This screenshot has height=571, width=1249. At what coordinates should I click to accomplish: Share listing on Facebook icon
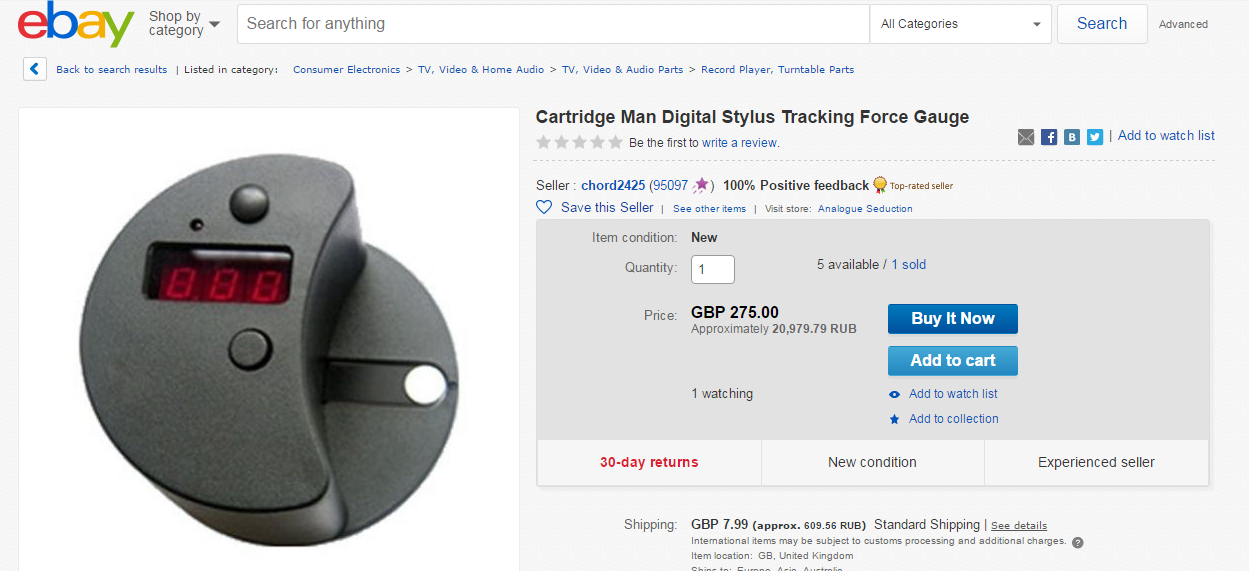pos(1049,137)
